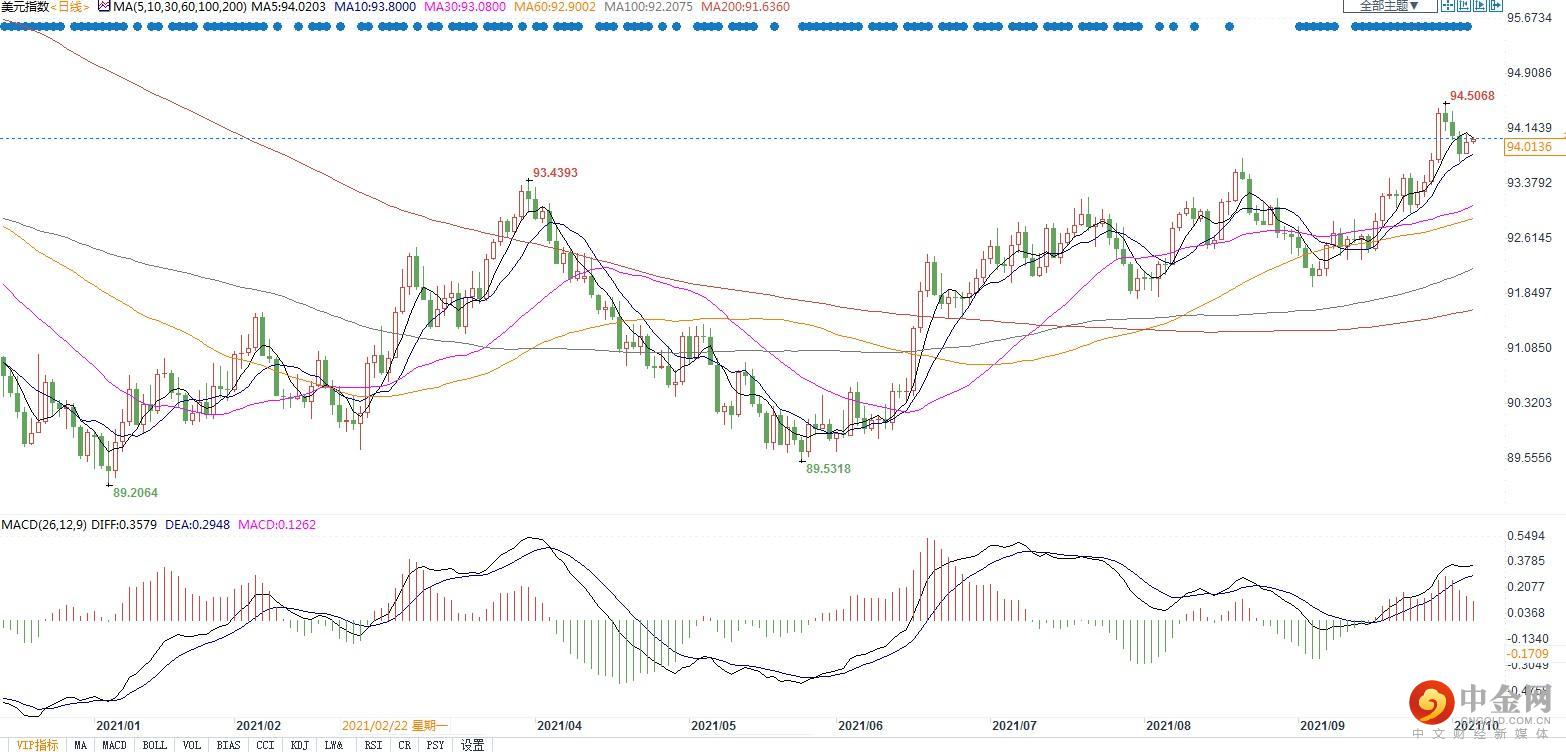
Task: Click the 美元指数 chart title
Action: tap(24, 6)
